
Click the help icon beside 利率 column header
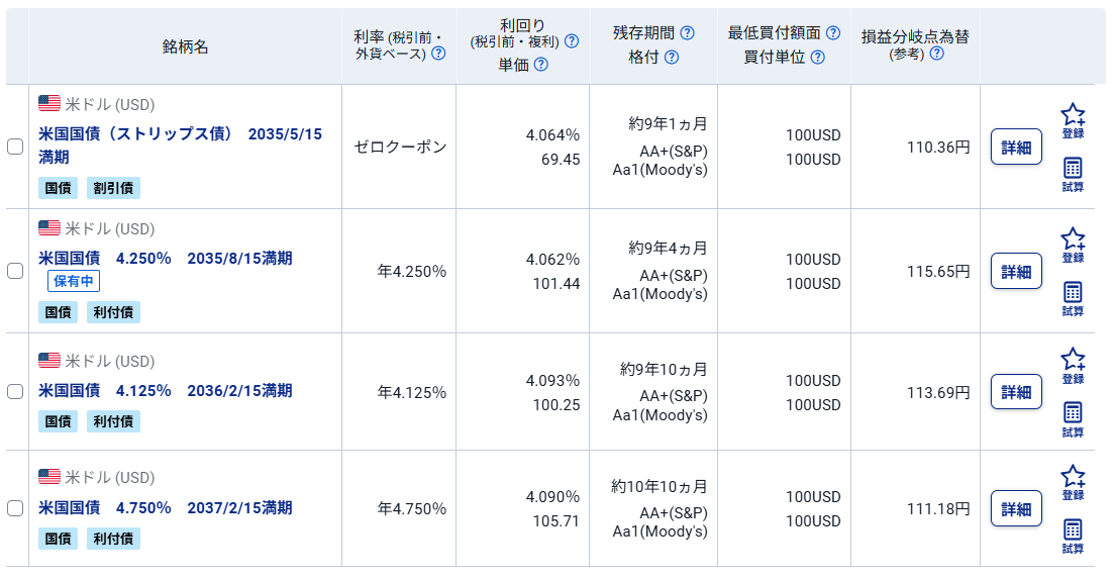click(437, 51)
